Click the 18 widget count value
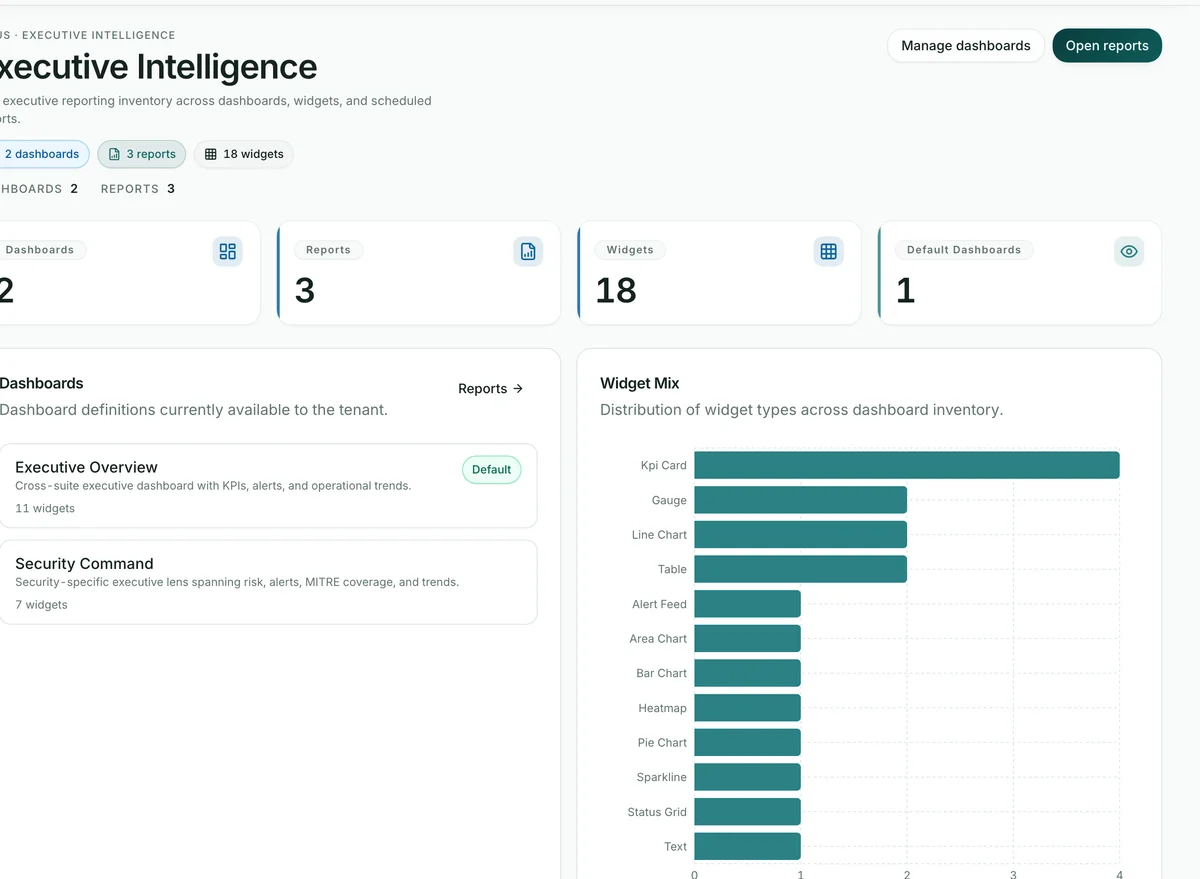Screen dimensions: 1200x879 (616, 290)
